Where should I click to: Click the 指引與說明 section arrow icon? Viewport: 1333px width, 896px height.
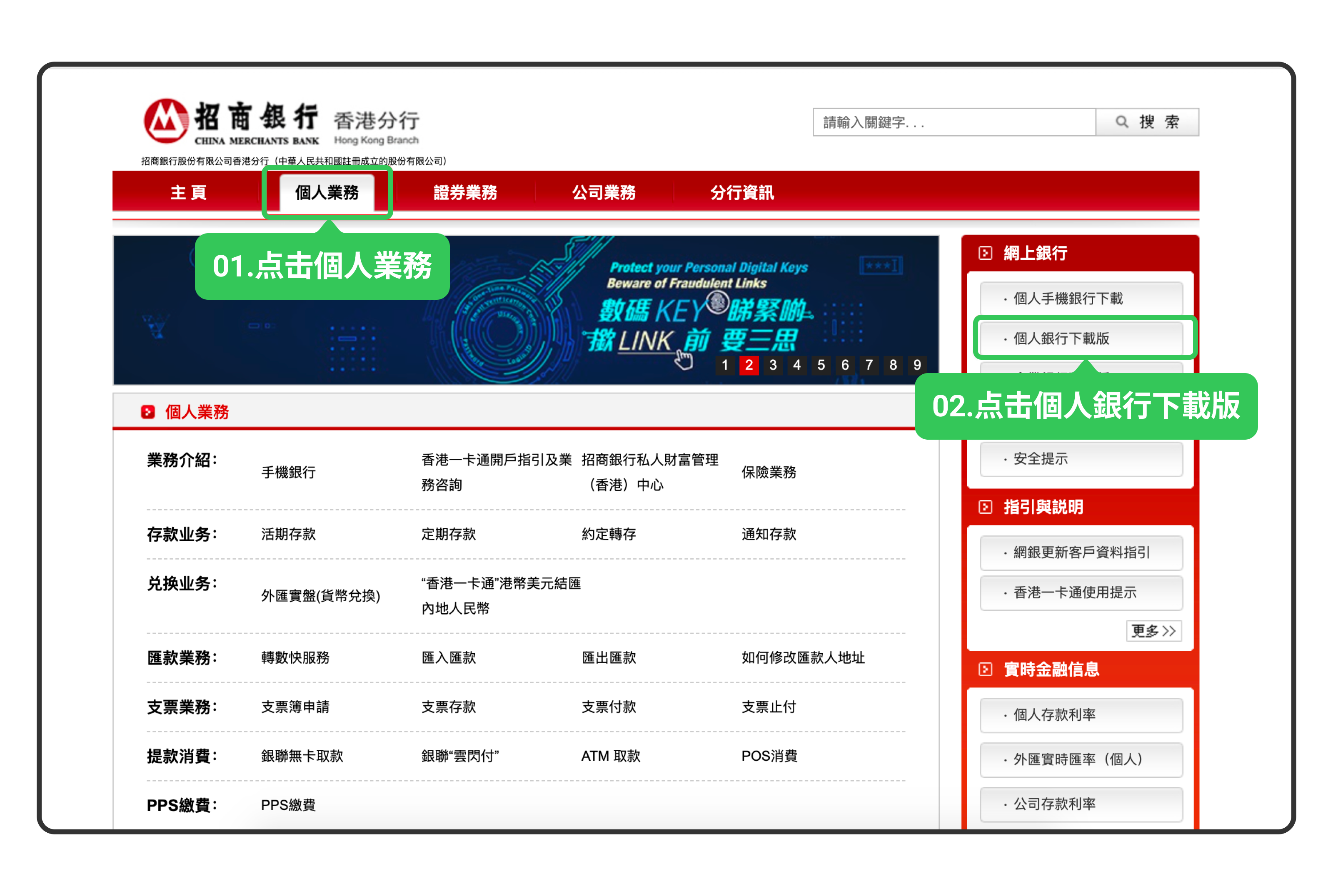click(985, 507)
